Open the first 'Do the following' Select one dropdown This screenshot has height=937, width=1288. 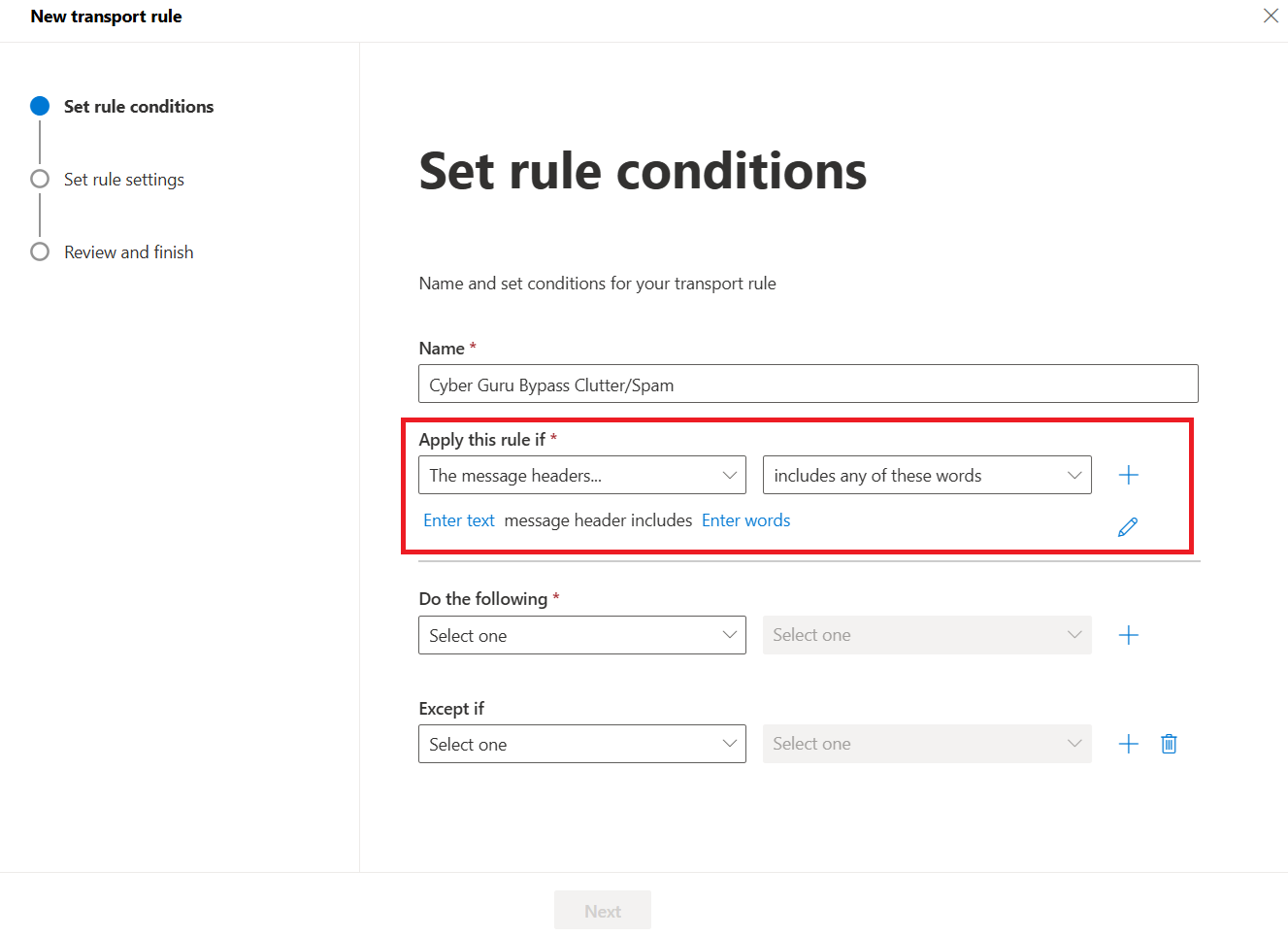pyautogui.click(x=582, y=635)
